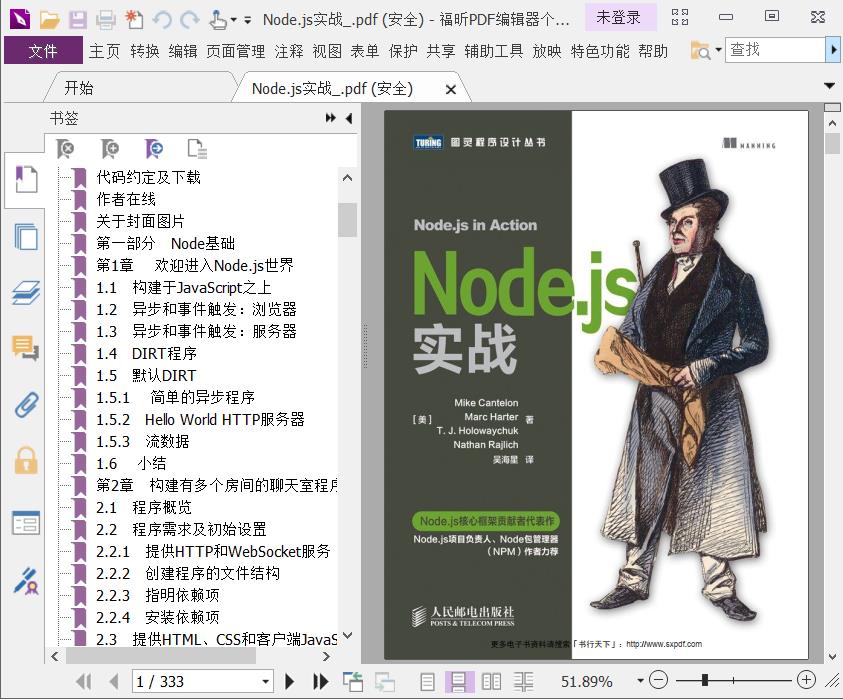Screen dimensions: 843x700
Task: Open the Comments panel icon
Action: (x=26, y=348)
